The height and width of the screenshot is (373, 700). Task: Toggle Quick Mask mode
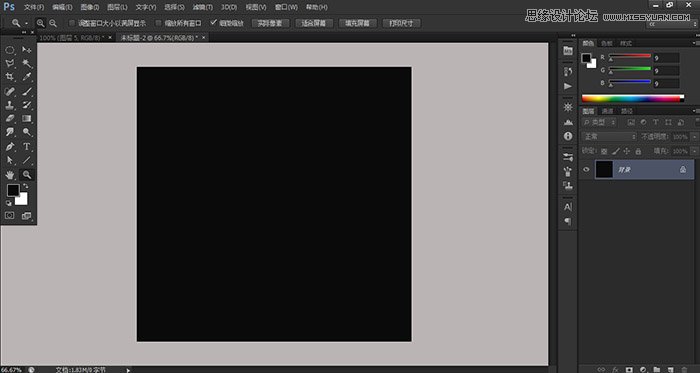pyautogui.click(x=9, y=216)
